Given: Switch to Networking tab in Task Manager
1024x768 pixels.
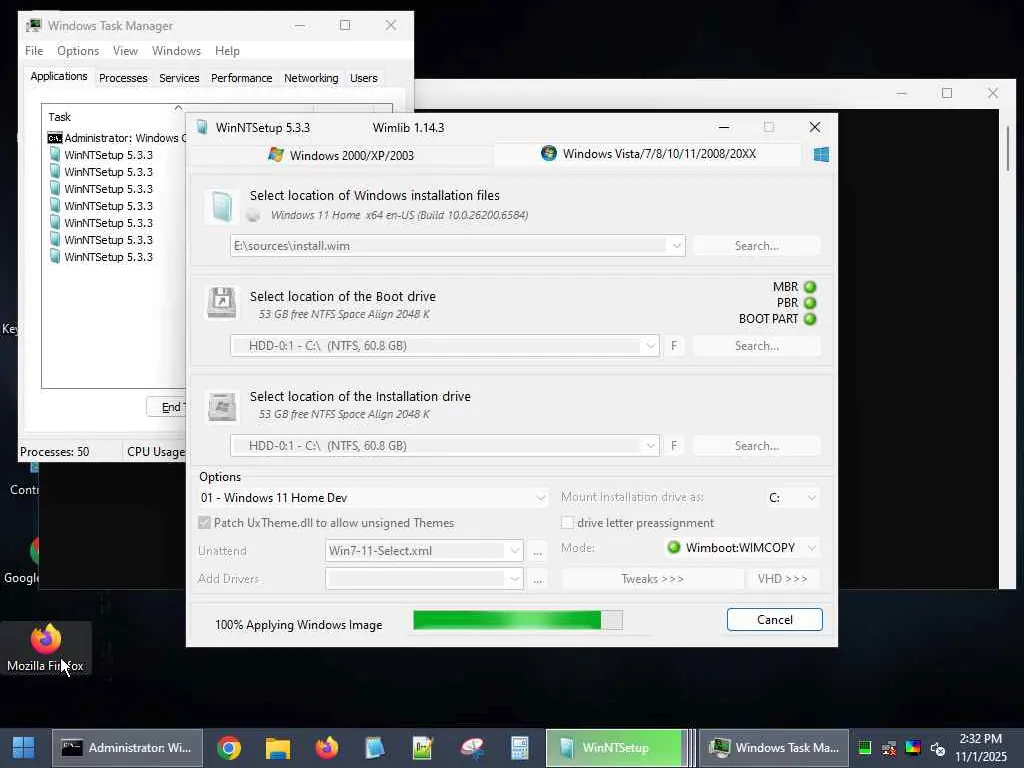Looking at the screenshot, I should click(x=311, y=78).
